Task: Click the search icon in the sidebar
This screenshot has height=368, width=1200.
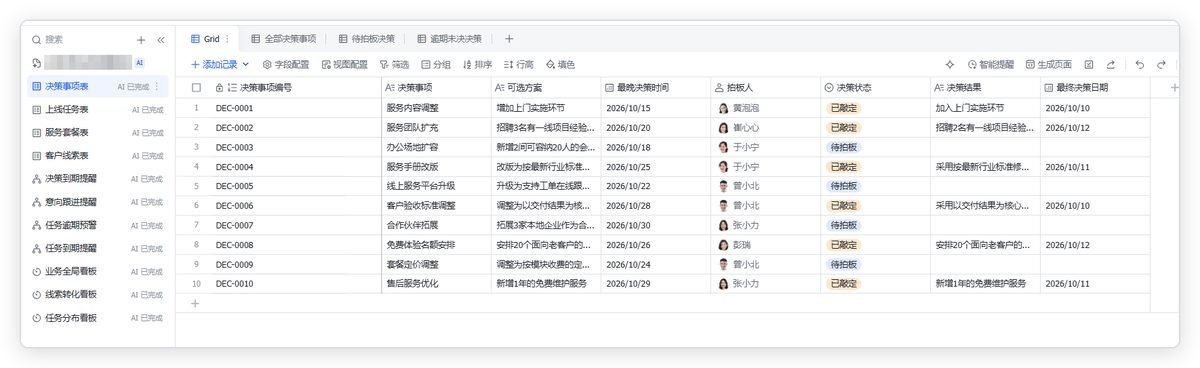Action: [x=37, y=39]
